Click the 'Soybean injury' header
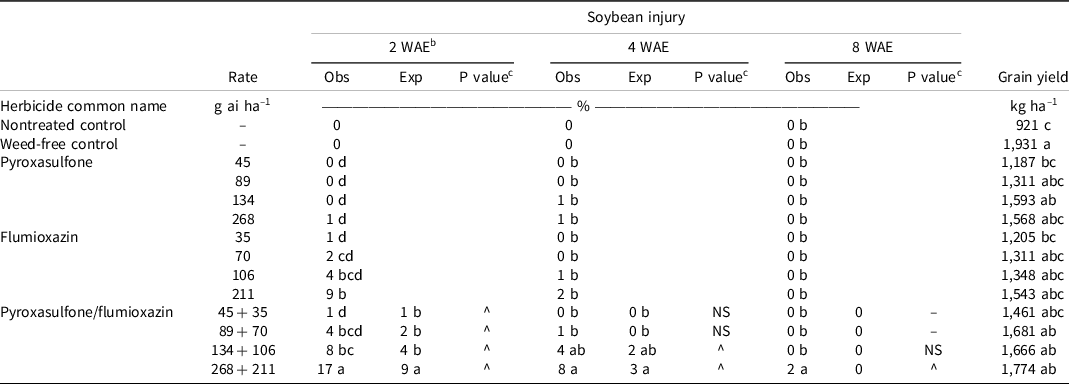 (635, 18)
